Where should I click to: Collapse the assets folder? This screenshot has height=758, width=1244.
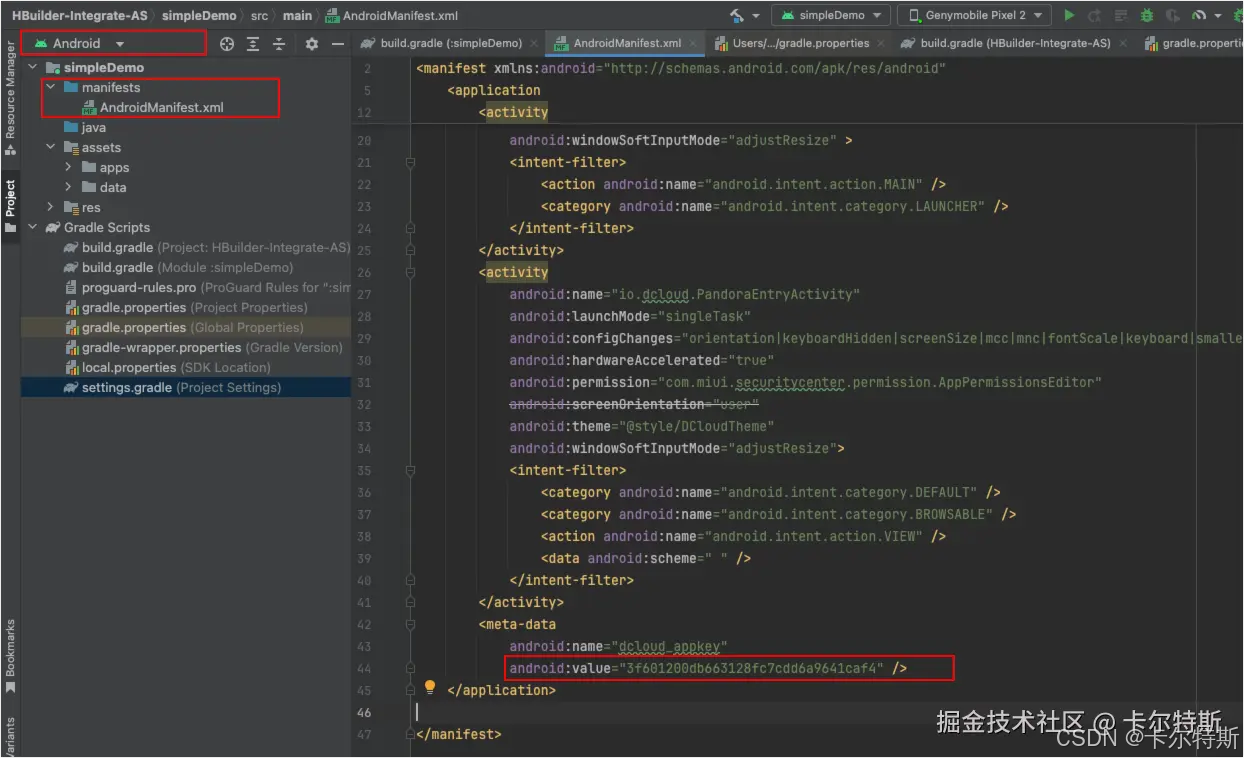click(51, 147)
